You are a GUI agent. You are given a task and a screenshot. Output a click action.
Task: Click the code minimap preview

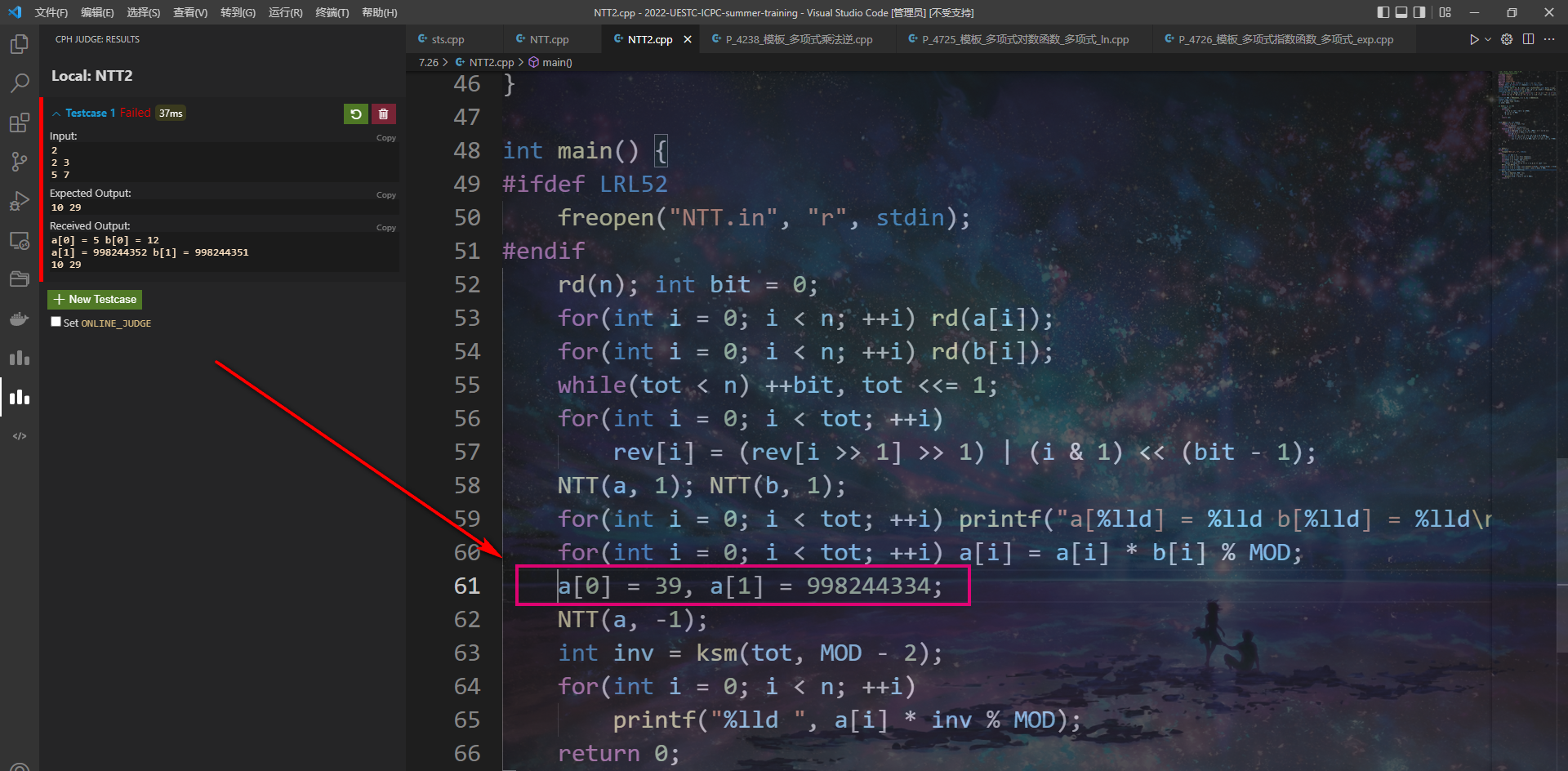[1527, 123]
